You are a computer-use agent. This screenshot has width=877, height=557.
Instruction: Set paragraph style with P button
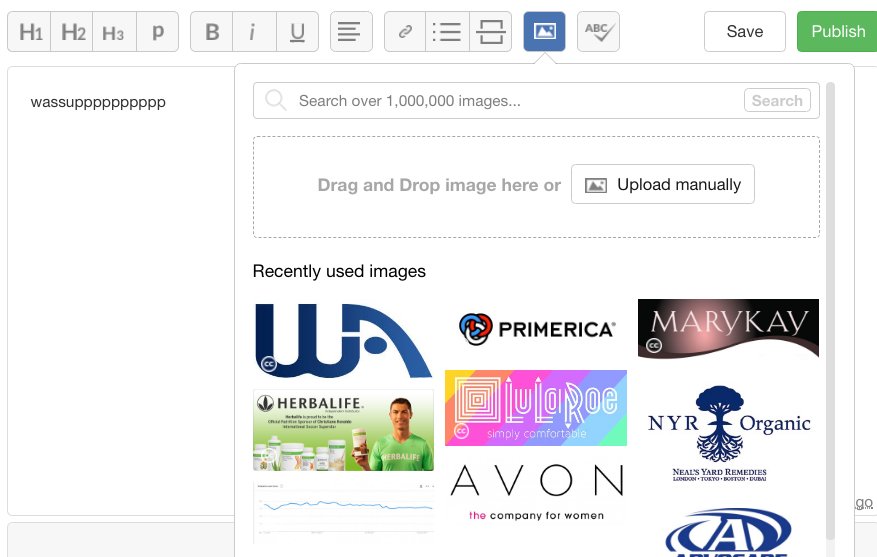pos(158,32)
